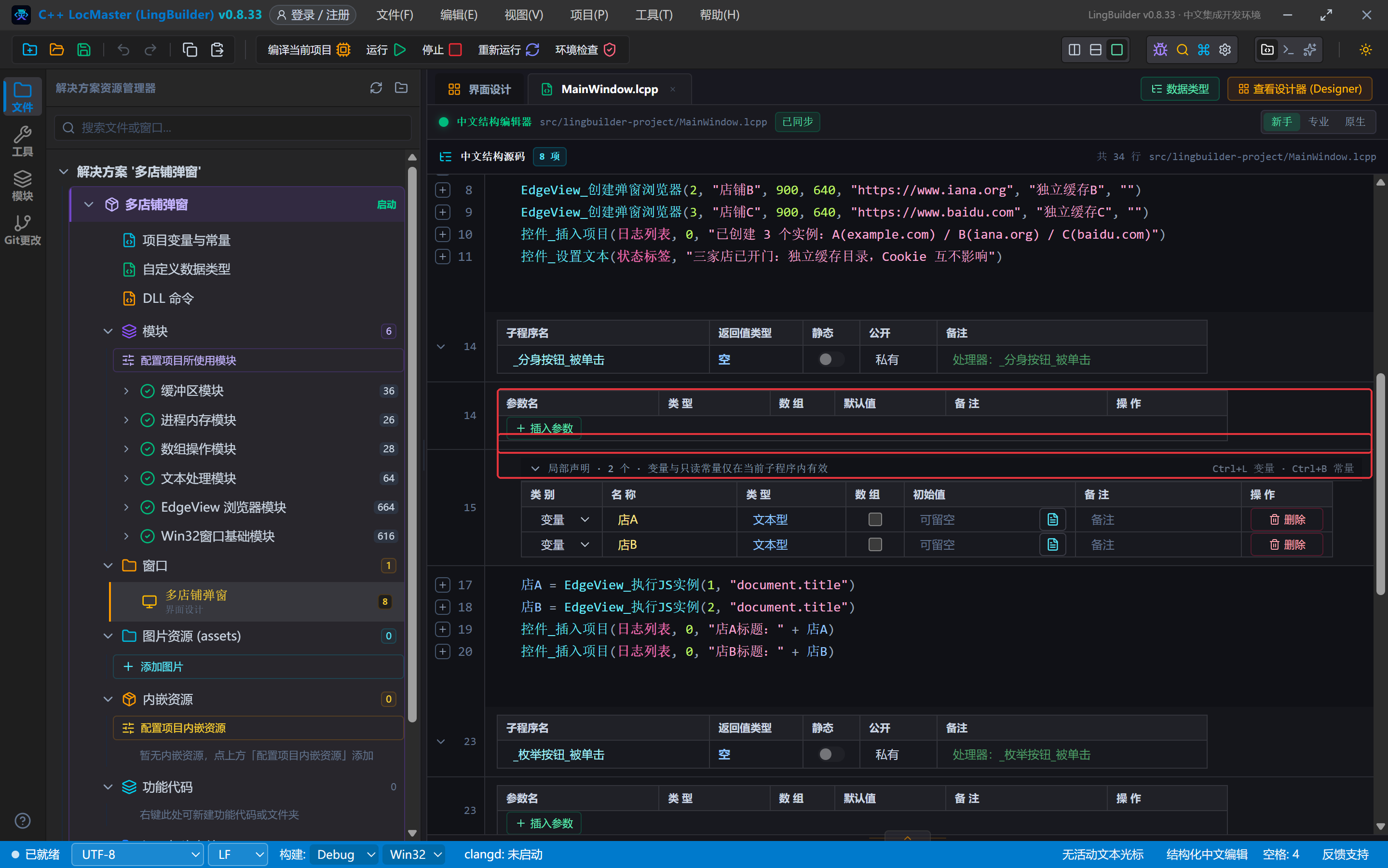The image size is (1388, 868).
Task: Save file with floppy disk icon
Action: pyautogui.click(x=84, y=50)
